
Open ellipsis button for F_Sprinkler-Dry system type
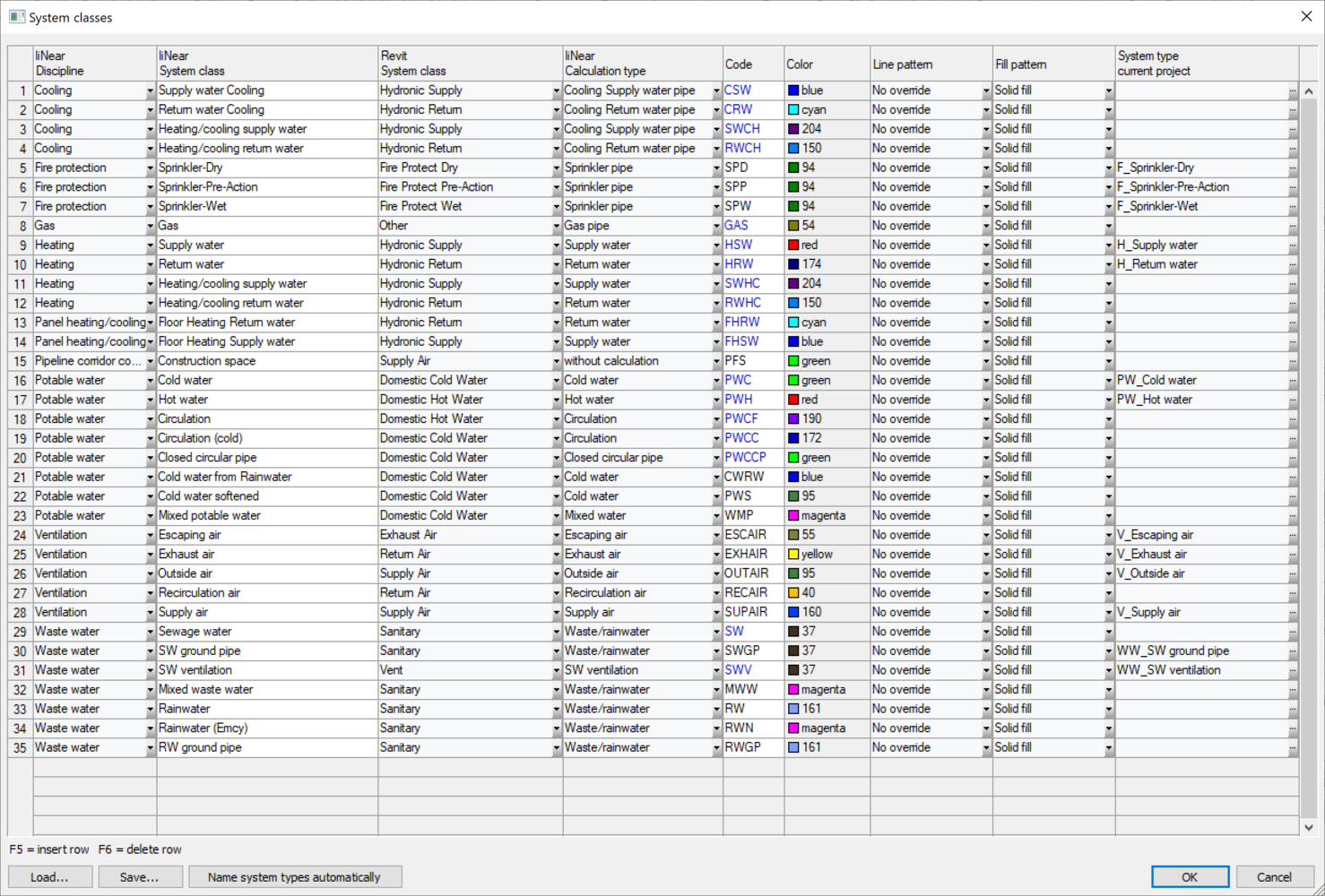point(1292,168)
